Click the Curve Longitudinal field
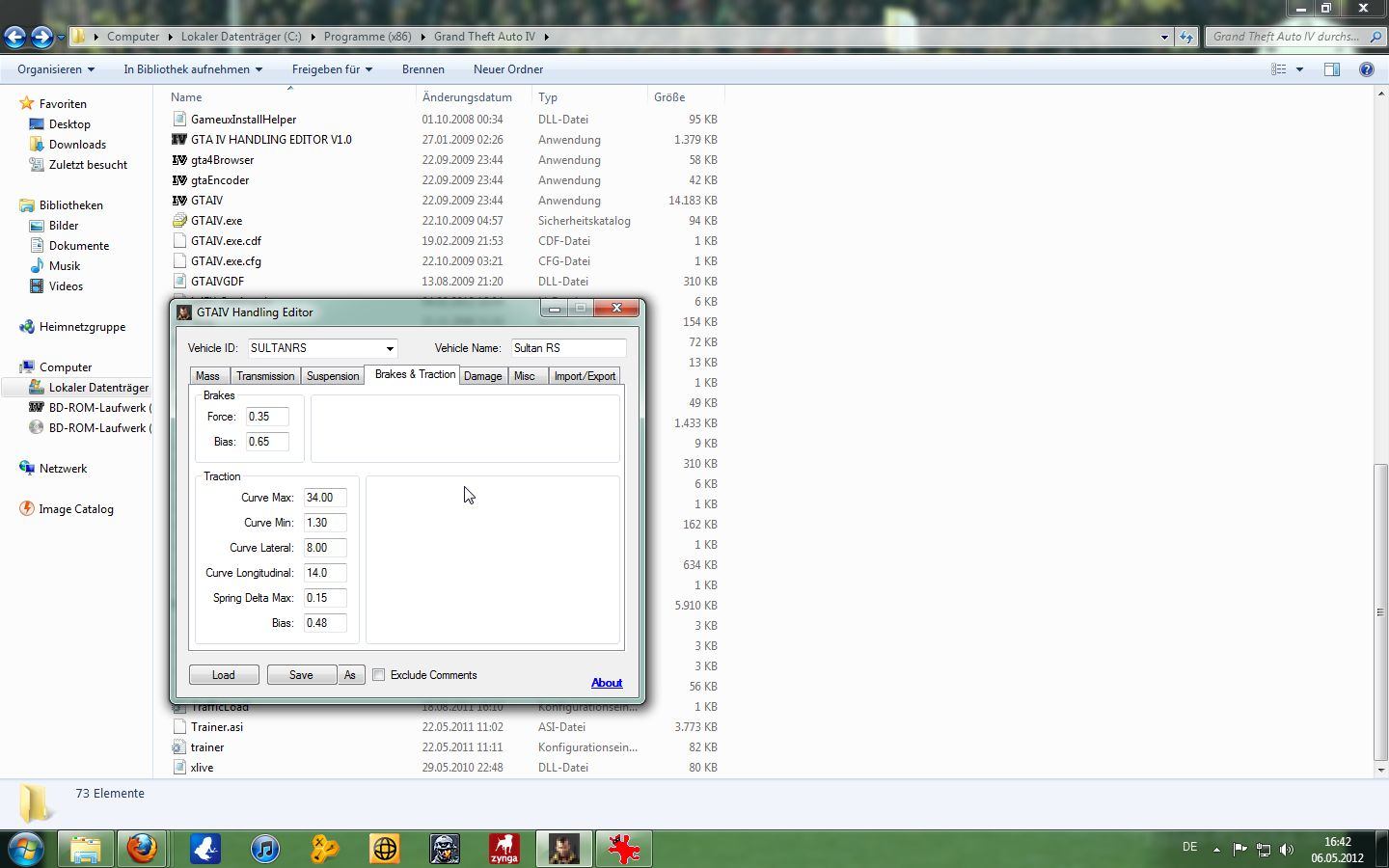The width and height of the screenshot is (1389, 868). [325, 573]
